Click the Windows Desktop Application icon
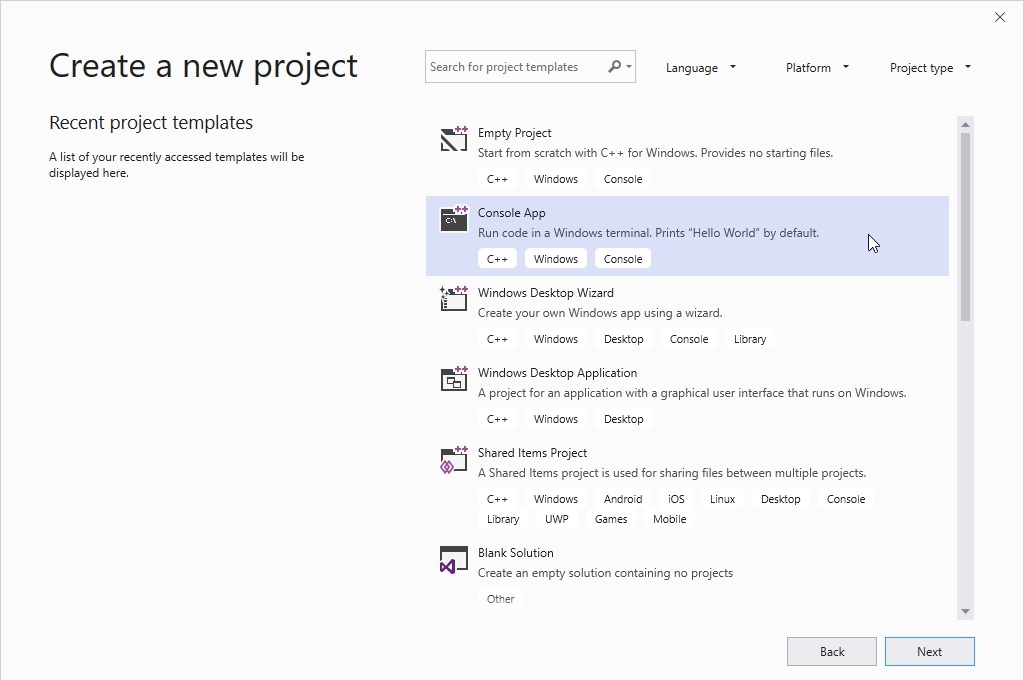Viewport: 1024px width, 680px height. point(454,379)
